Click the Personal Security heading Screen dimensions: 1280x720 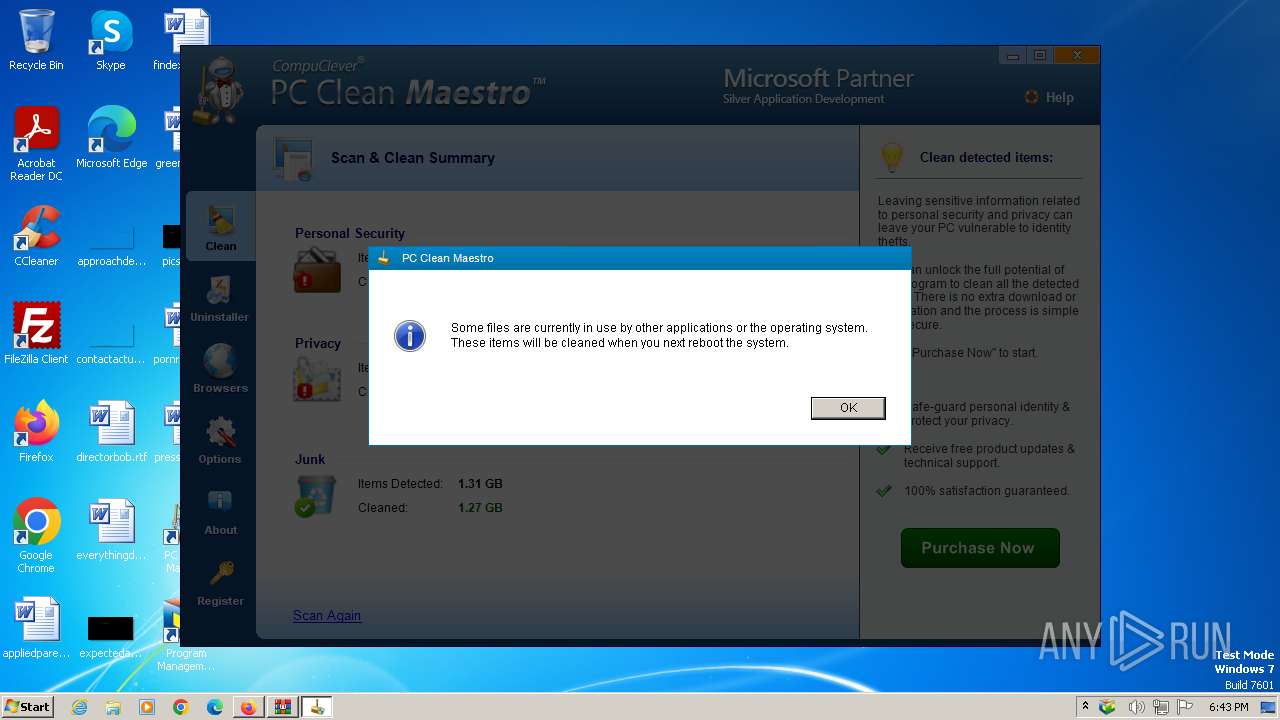(350, 233)
